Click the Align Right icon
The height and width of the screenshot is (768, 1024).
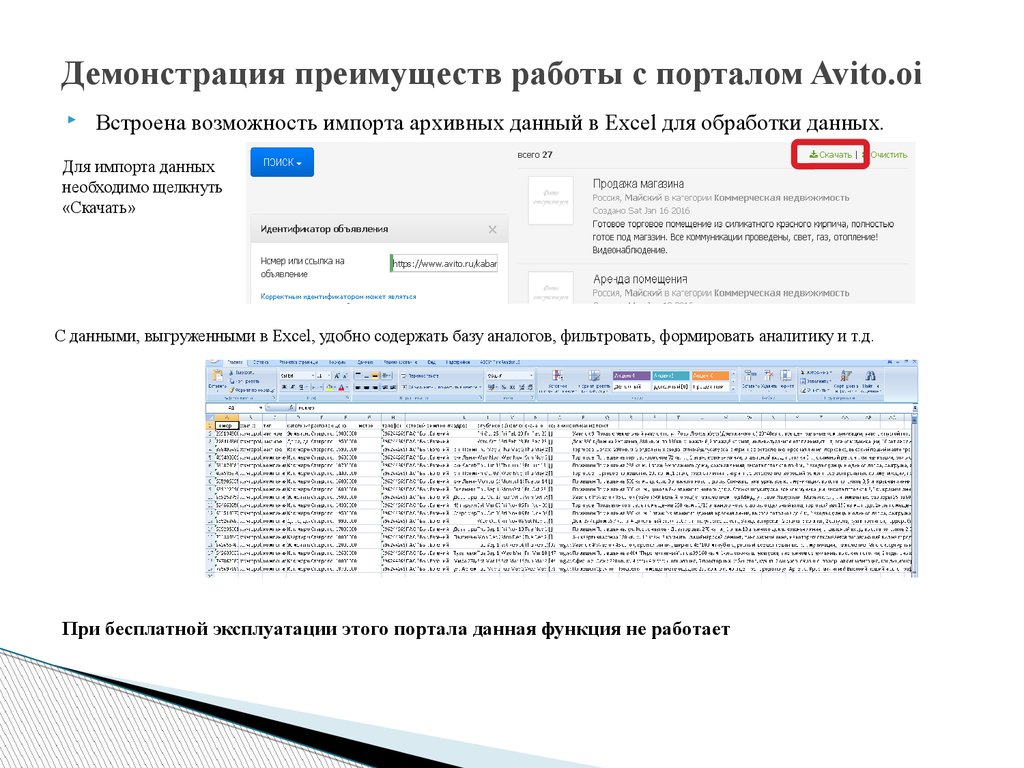375,387
